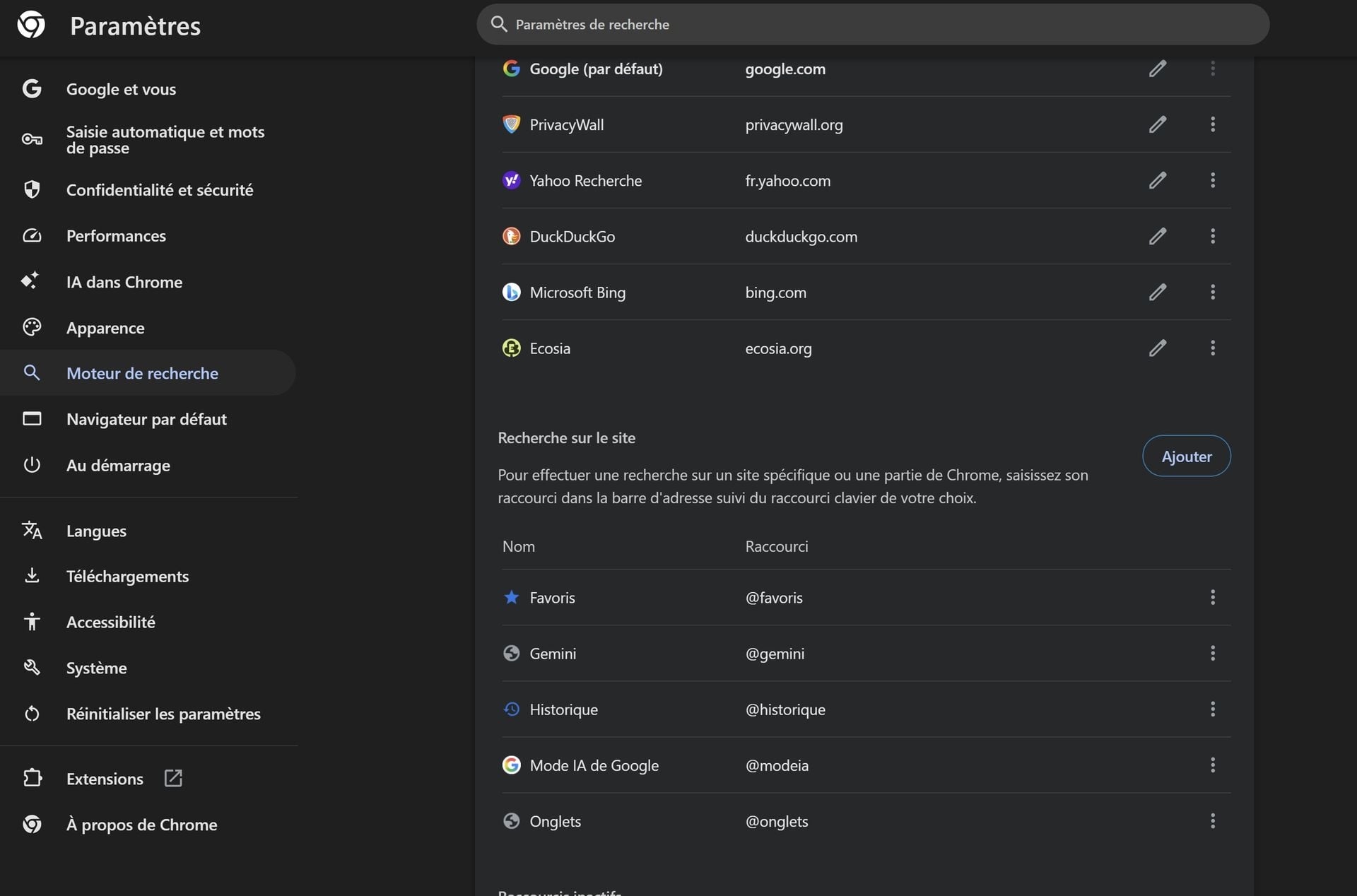Click the pencil icon for Google default
The height and width of the screenshot is (896, 1357).
[1157, 69]
